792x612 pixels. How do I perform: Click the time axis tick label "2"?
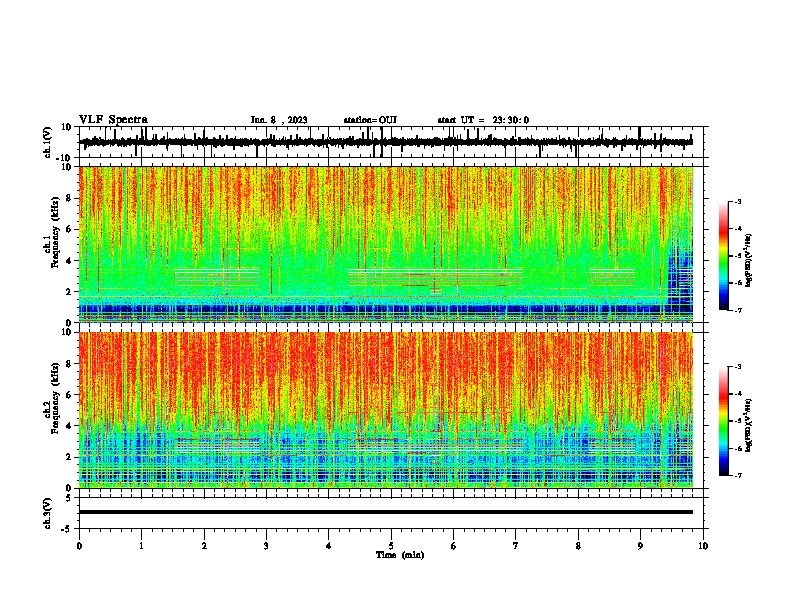tap(204, 546)
